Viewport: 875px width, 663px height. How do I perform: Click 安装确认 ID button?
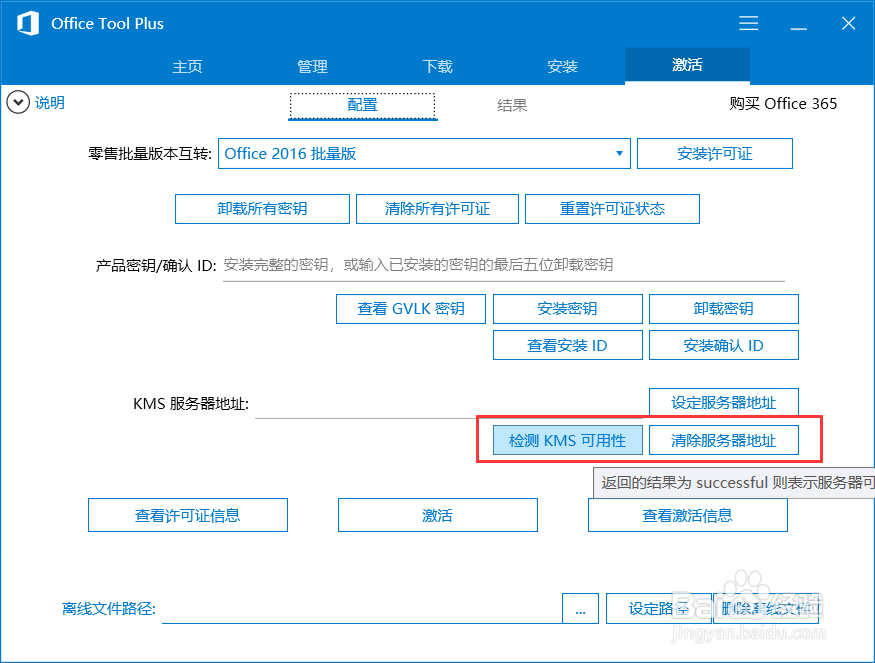point(724,345)
